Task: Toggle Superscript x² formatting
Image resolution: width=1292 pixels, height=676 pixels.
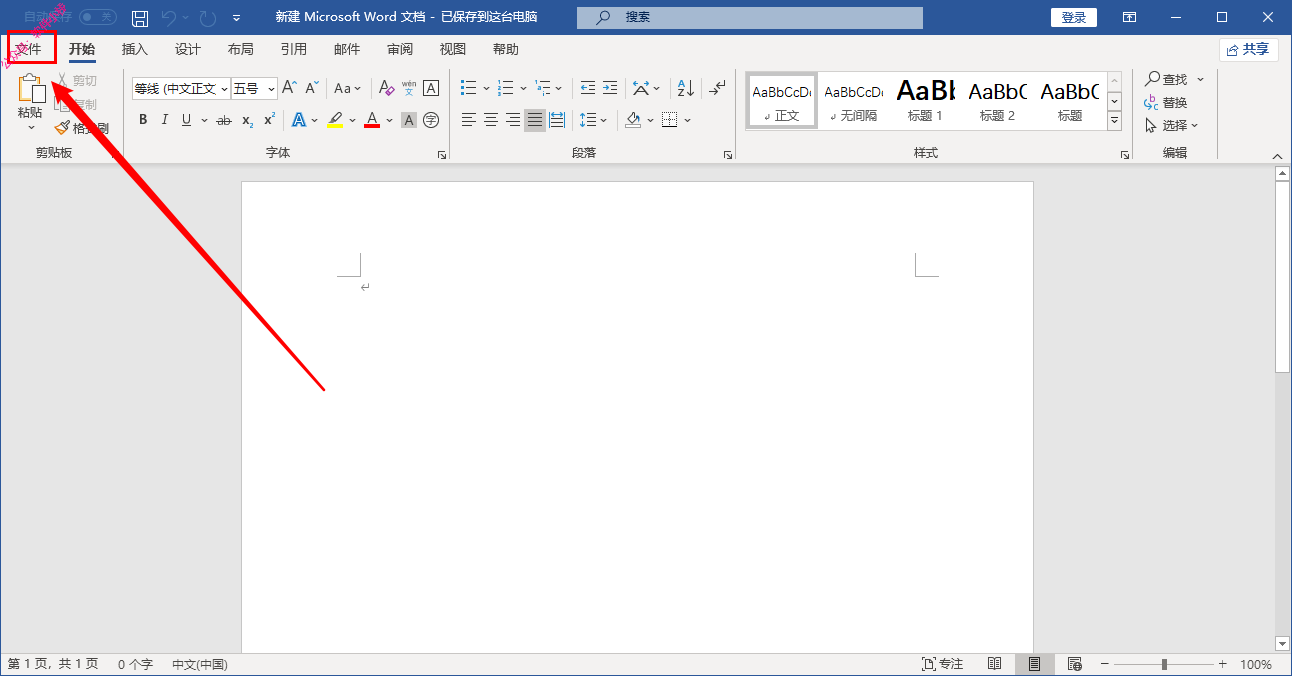Action: point(269,120)
